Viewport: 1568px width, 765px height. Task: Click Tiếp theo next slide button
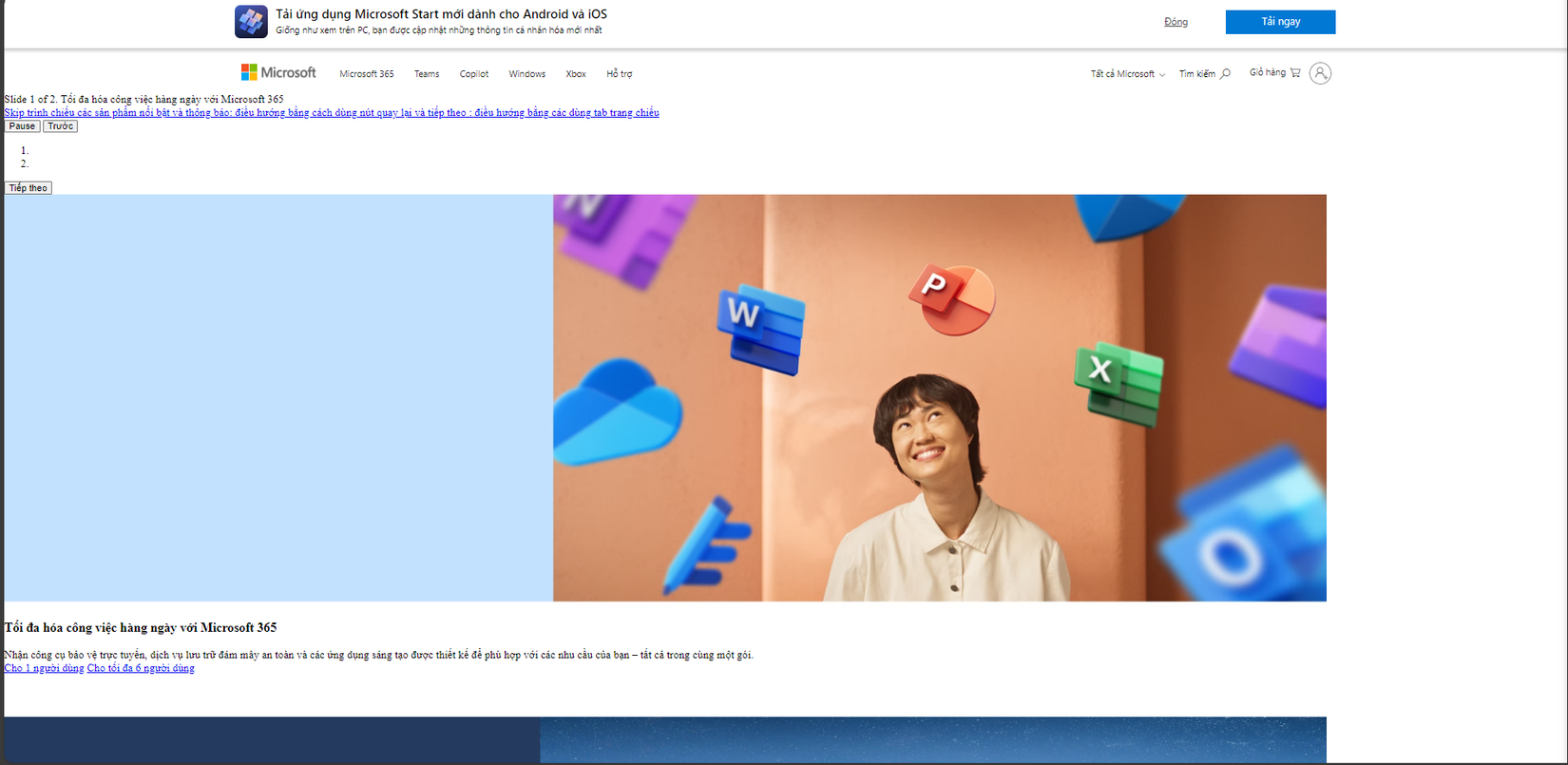click(29, 188)
